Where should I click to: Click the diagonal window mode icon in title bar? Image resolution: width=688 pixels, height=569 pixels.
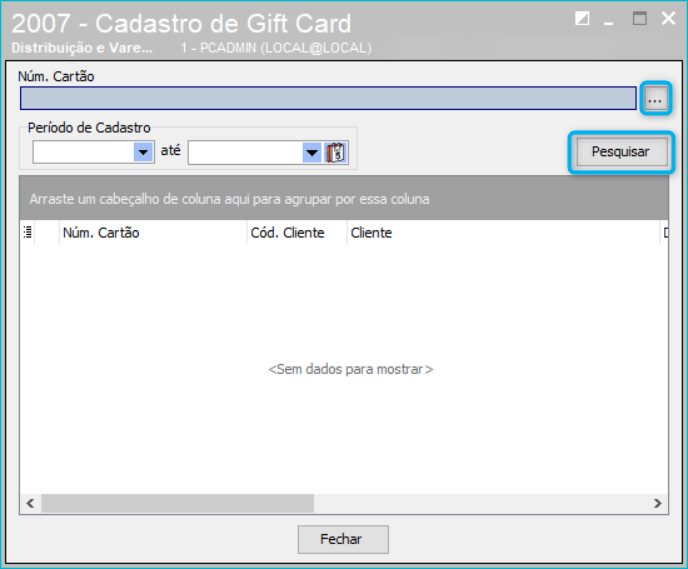pos(582,19)
